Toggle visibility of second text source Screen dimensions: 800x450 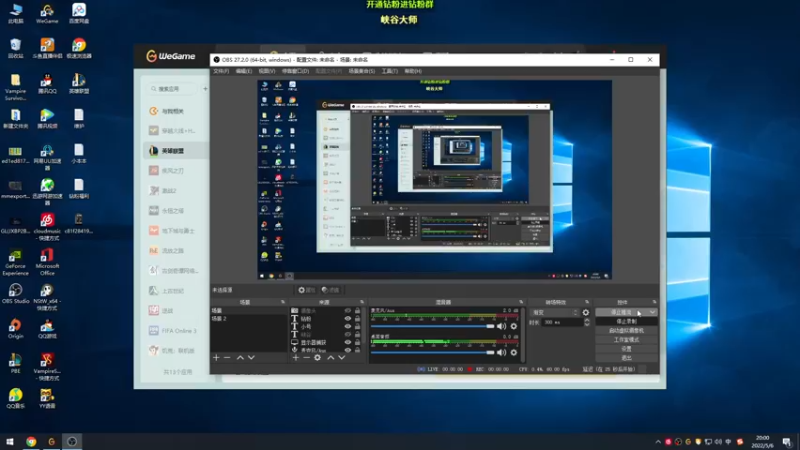[x=348, y=318]
